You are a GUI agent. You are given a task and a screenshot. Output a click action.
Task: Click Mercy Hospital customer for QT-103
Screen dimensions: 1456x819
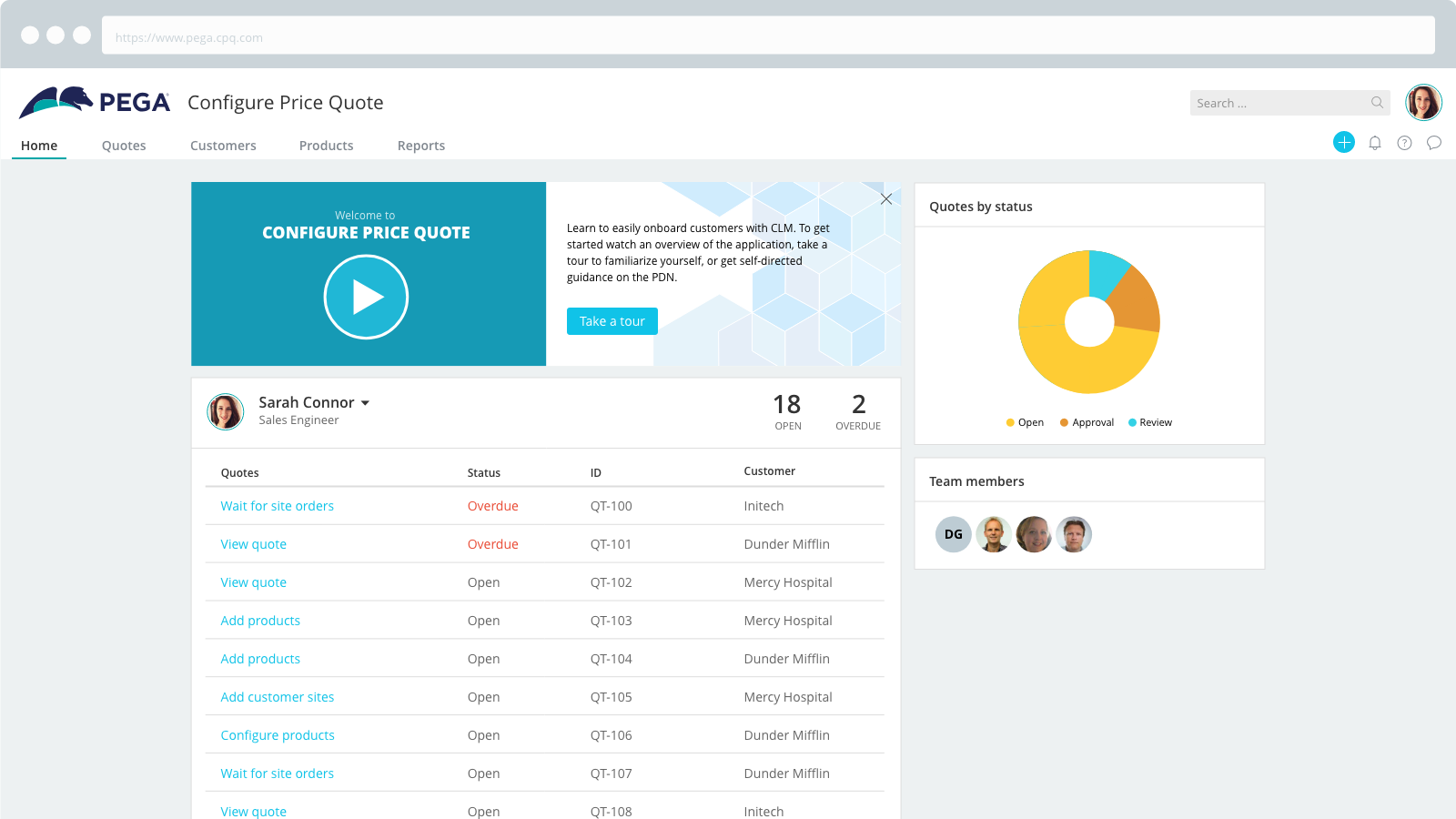(x=788, y=621)
